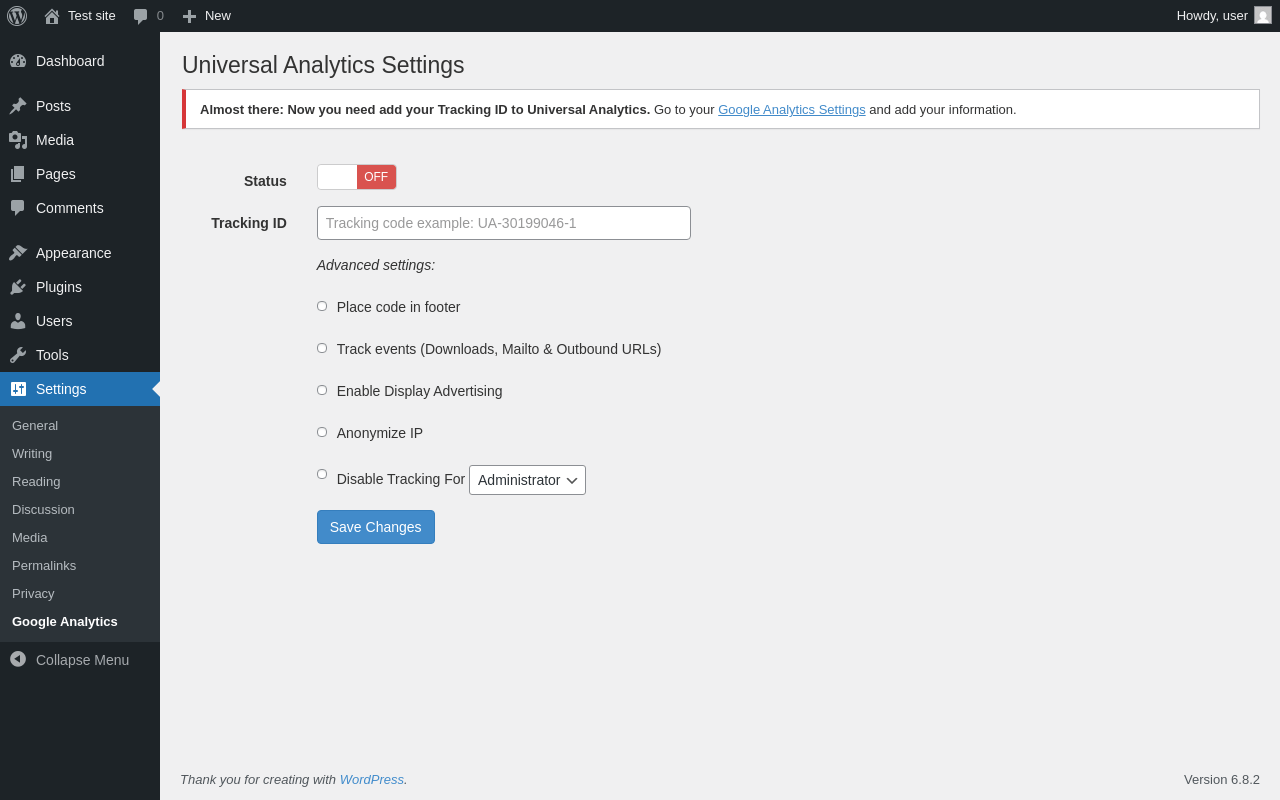This screenshot has height=800, width=1280.
Task: Save the analytics settings changes
Action: click(376, 527)
